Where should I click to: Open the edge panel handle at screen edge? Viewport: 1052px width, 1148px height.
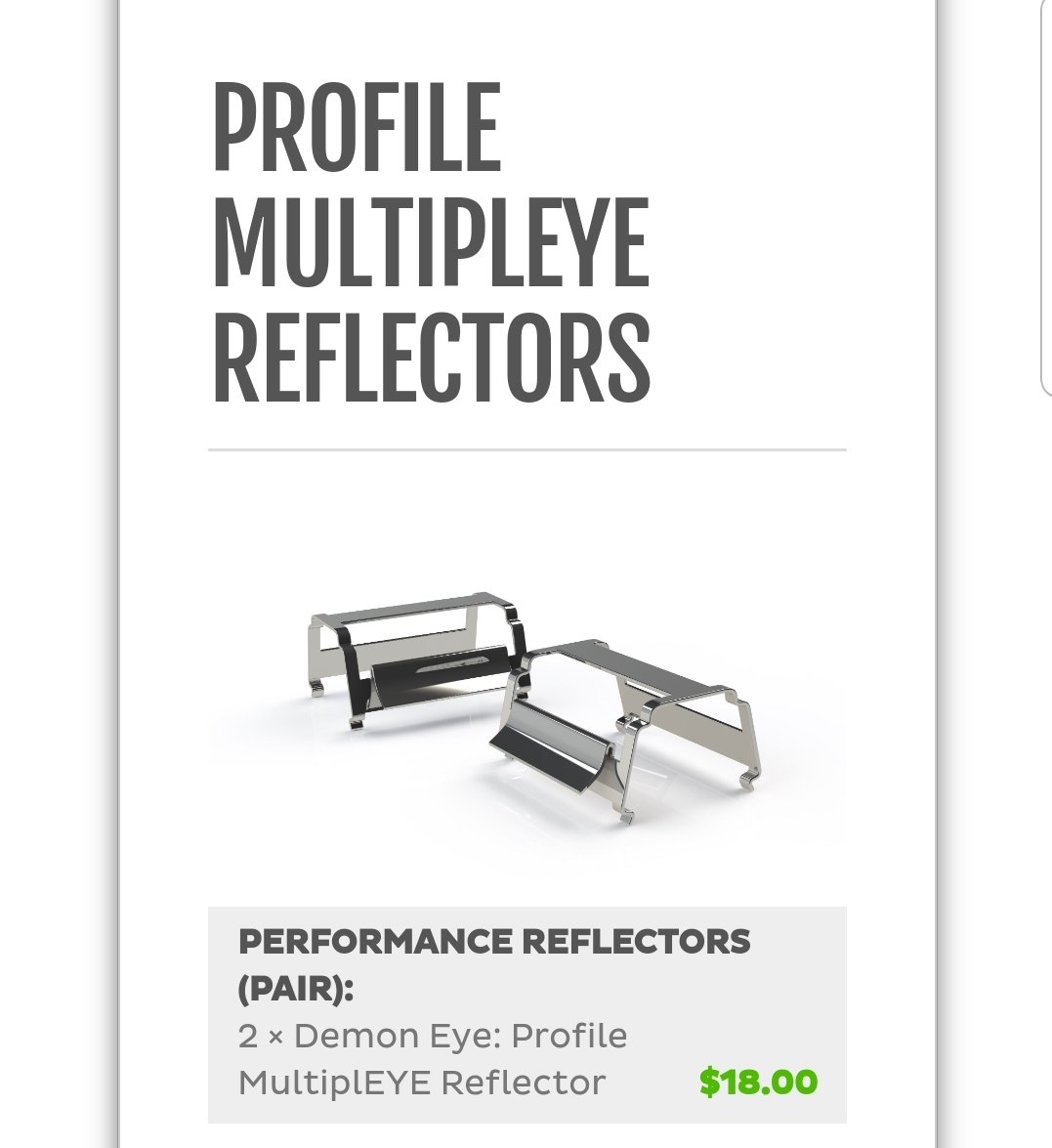pos(1047,197)
